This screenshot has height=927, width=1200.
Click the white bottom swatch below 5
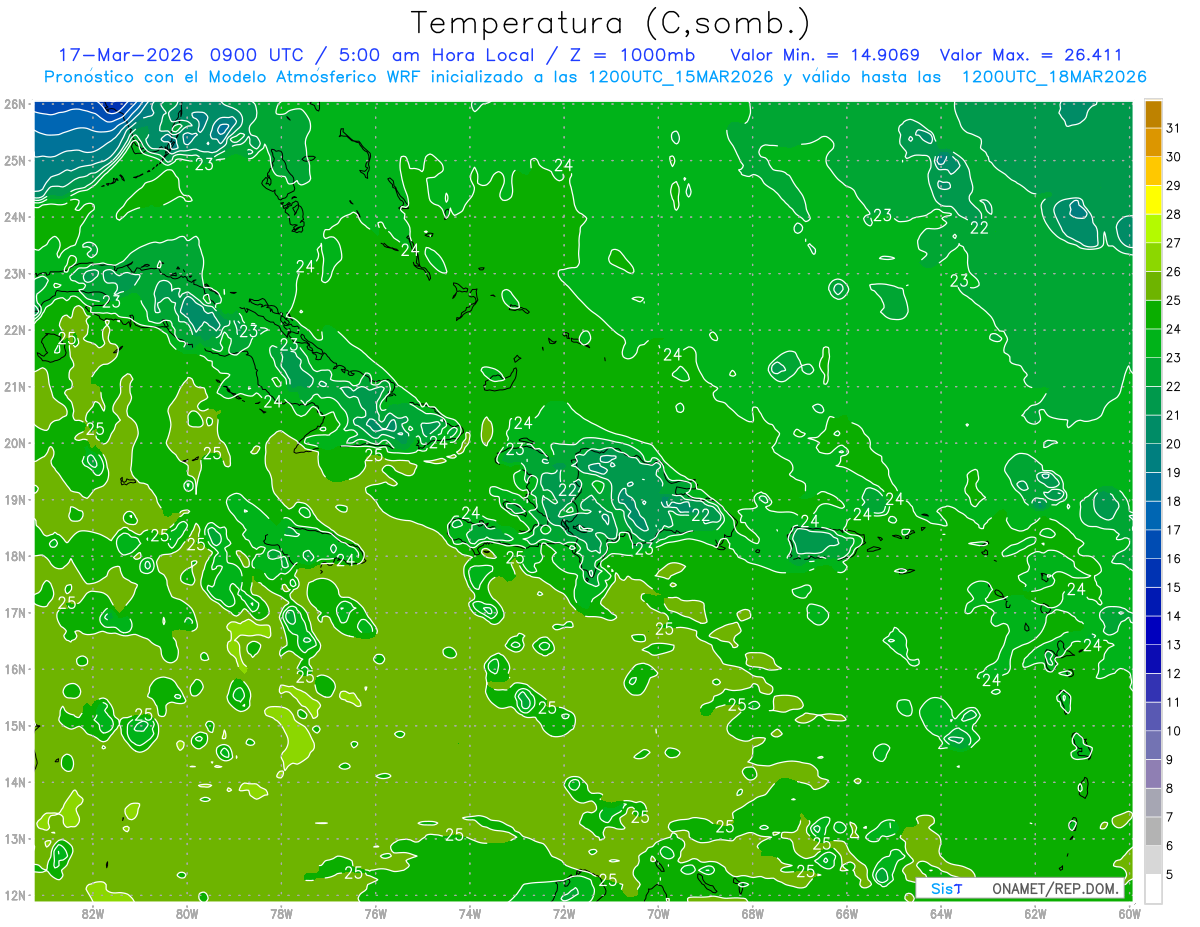[x=1153, y=887]
